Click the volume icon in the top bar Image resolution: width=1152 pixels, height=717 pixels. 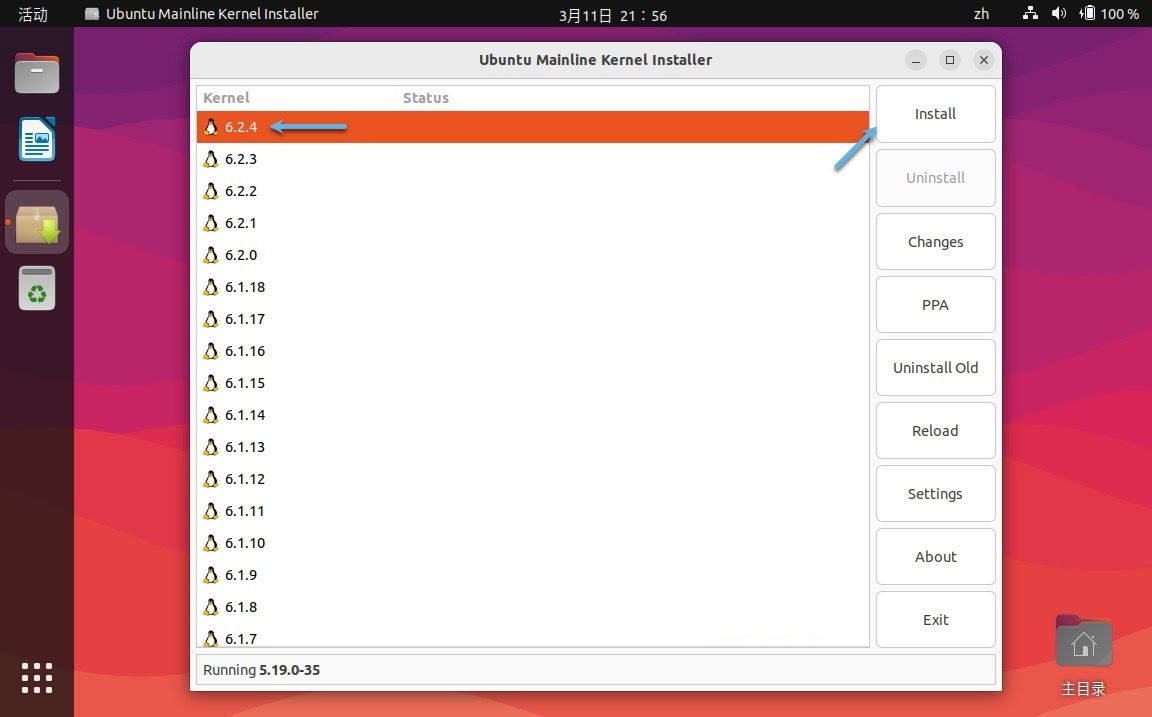(x=1060, y=14)
